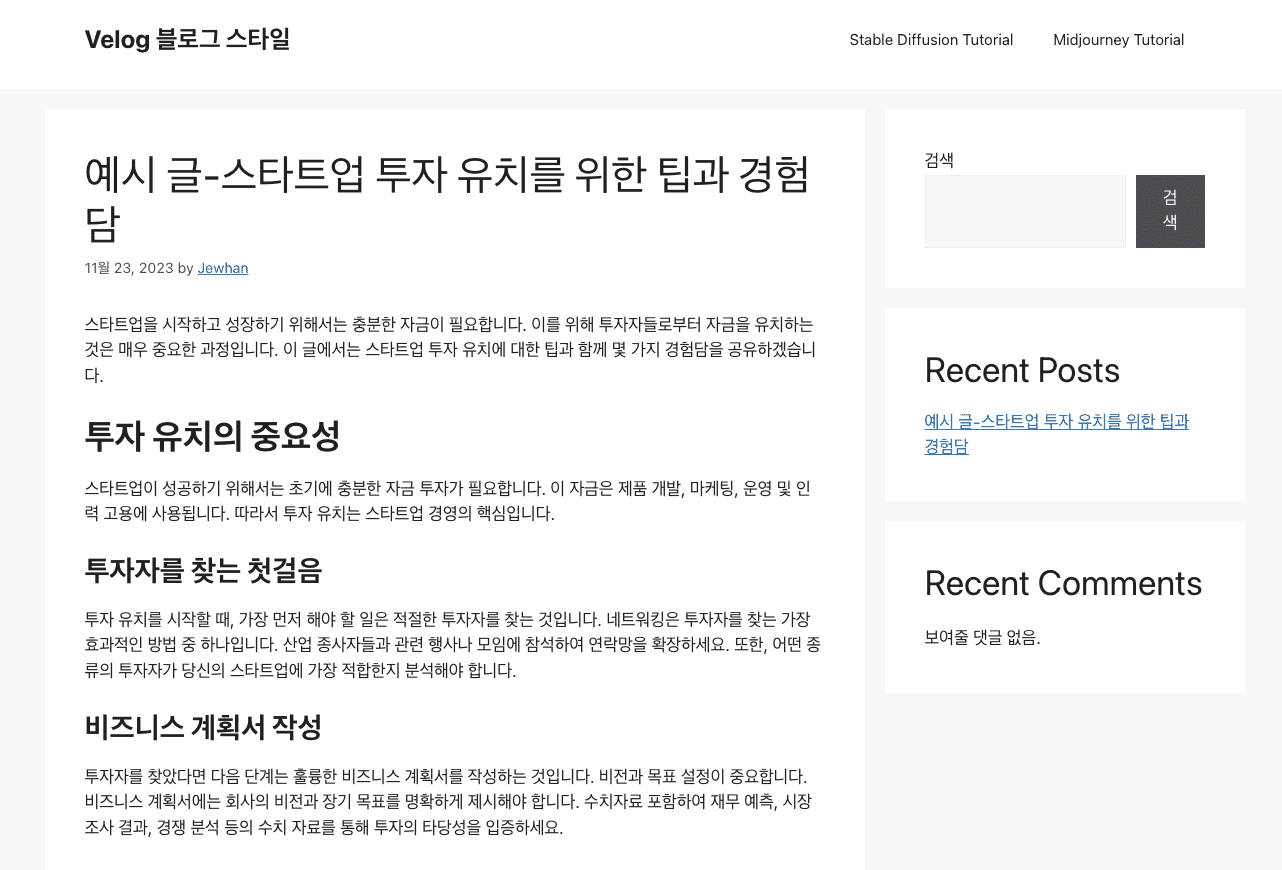Screen dimensions: 1282x870
Task: Open the Velog 블로그 스타일 site title
Action: tap(187, 39)
